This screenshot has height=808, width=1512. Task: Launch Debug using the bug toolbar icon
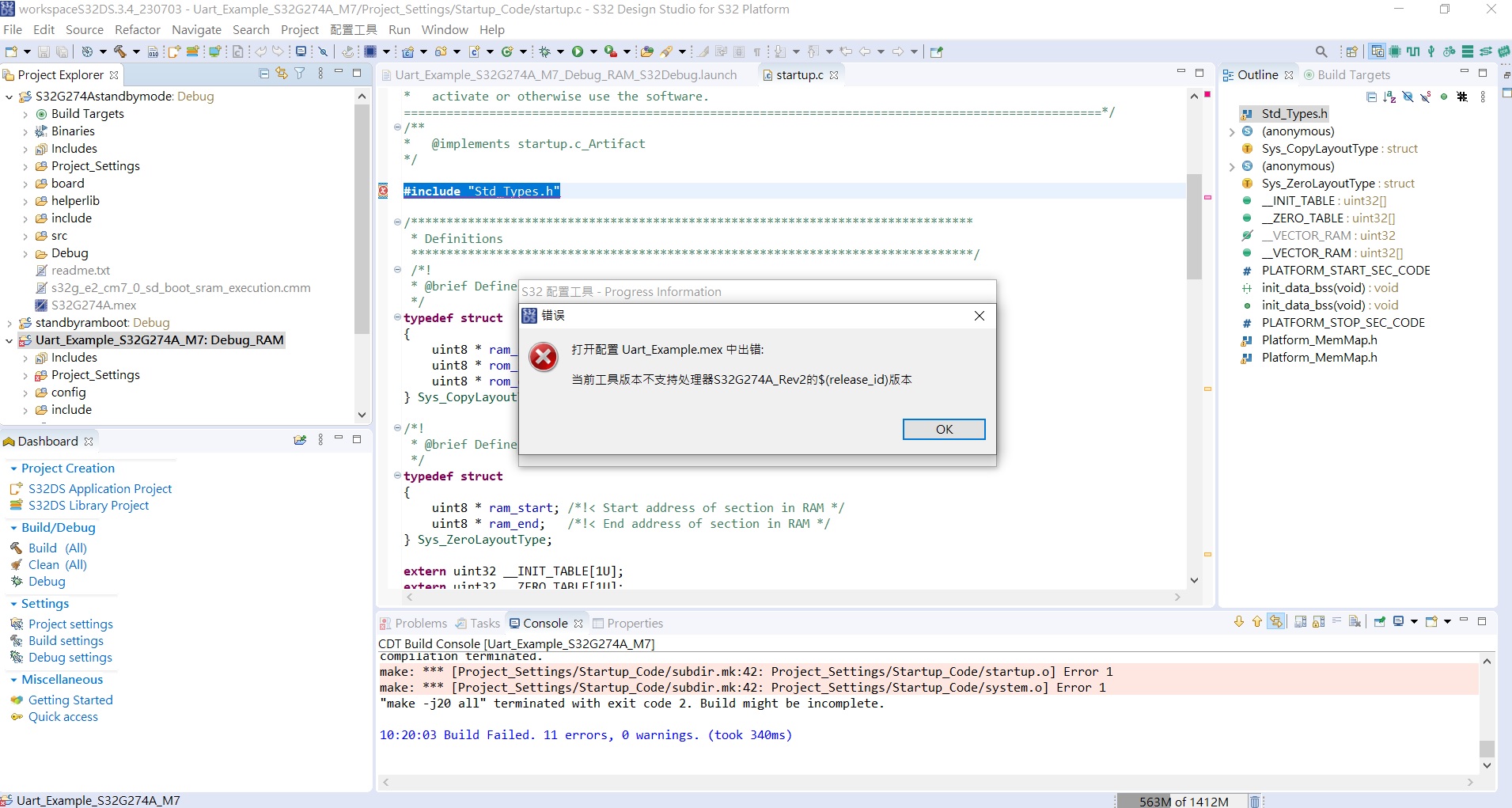tap(544, 51)
